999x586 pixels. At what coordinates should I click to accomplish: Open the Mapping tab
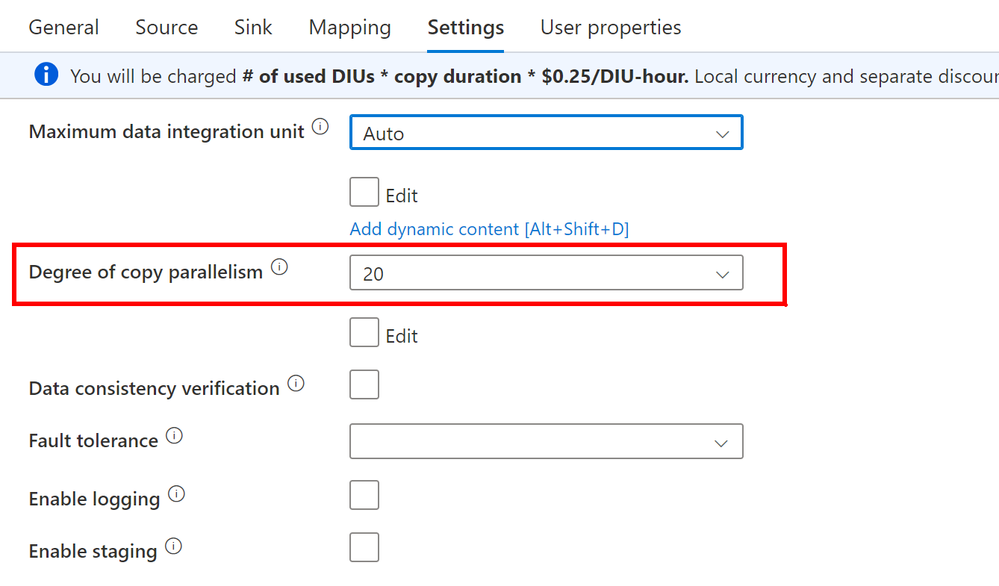[350, 27]
